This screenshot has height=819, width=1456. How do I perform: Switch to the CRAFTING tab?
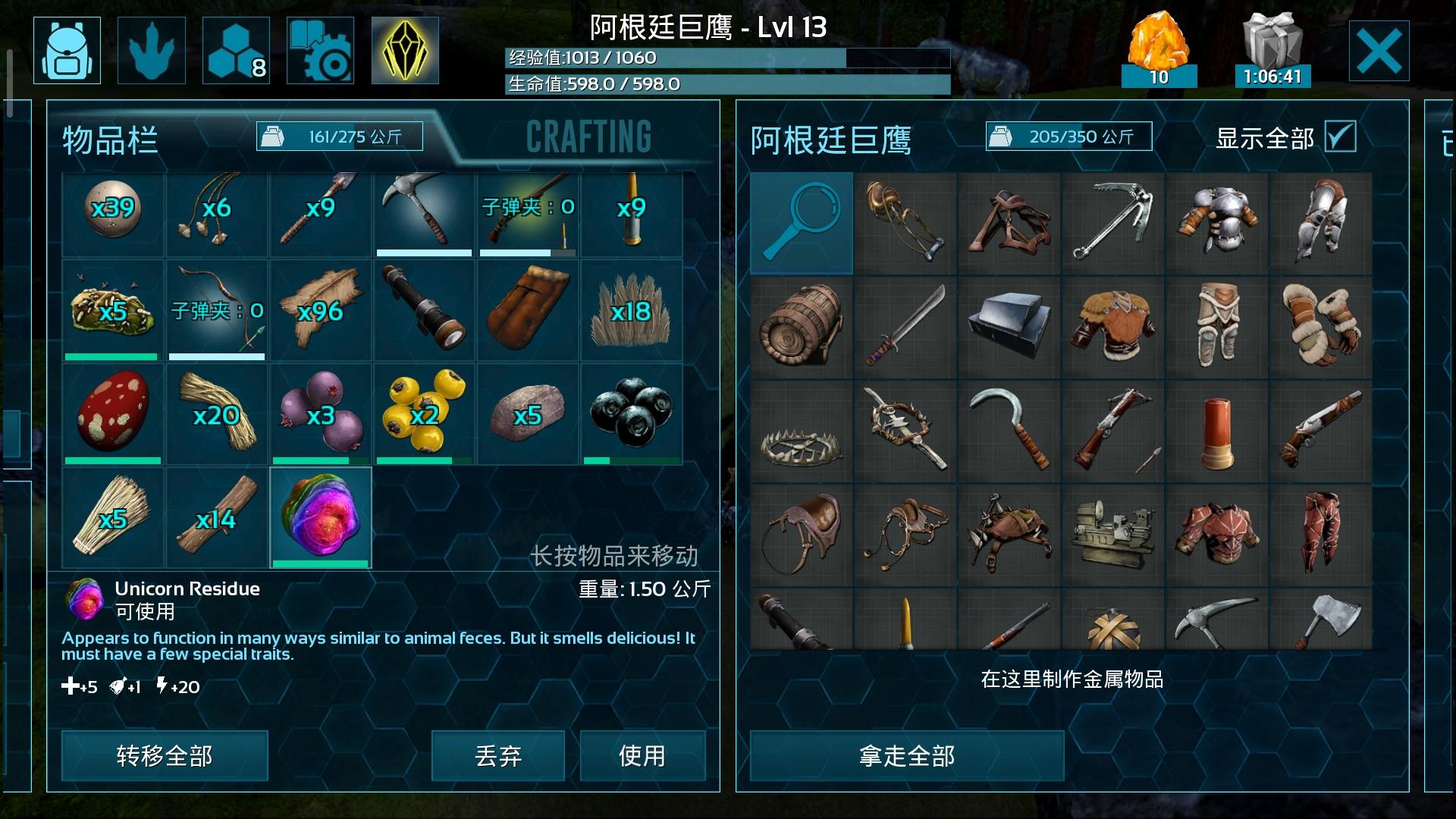pyautogui.click(x=588, y=137)
